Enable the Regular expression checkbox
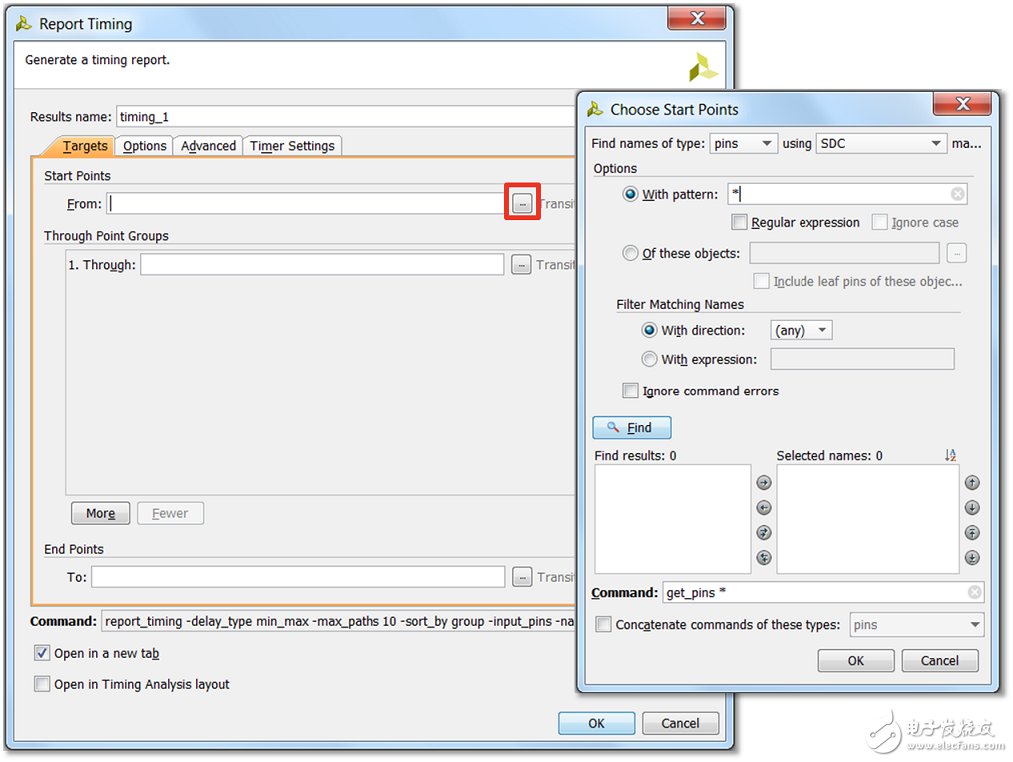Screen dimensions: 1013x762 pos(740,222)
